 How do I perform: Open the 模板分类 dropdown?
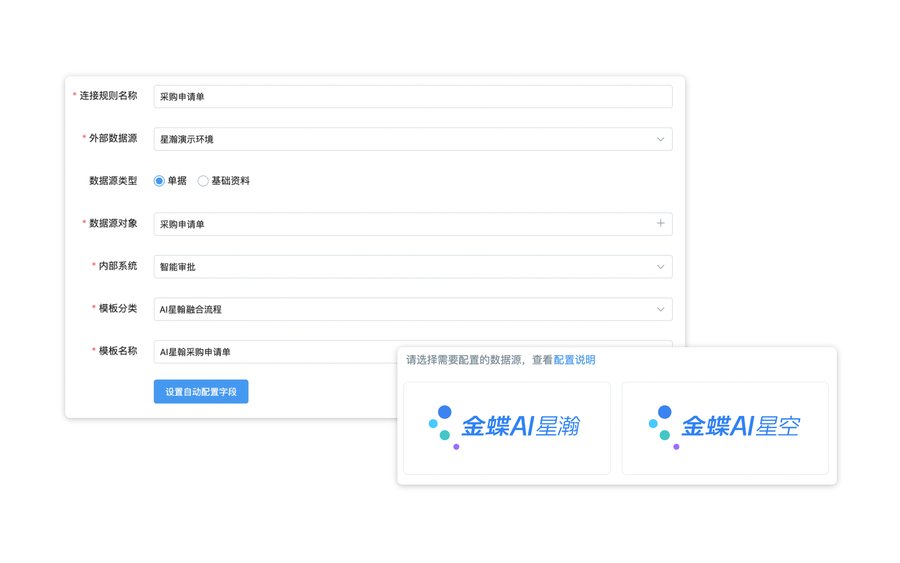[x=413, y=309]
